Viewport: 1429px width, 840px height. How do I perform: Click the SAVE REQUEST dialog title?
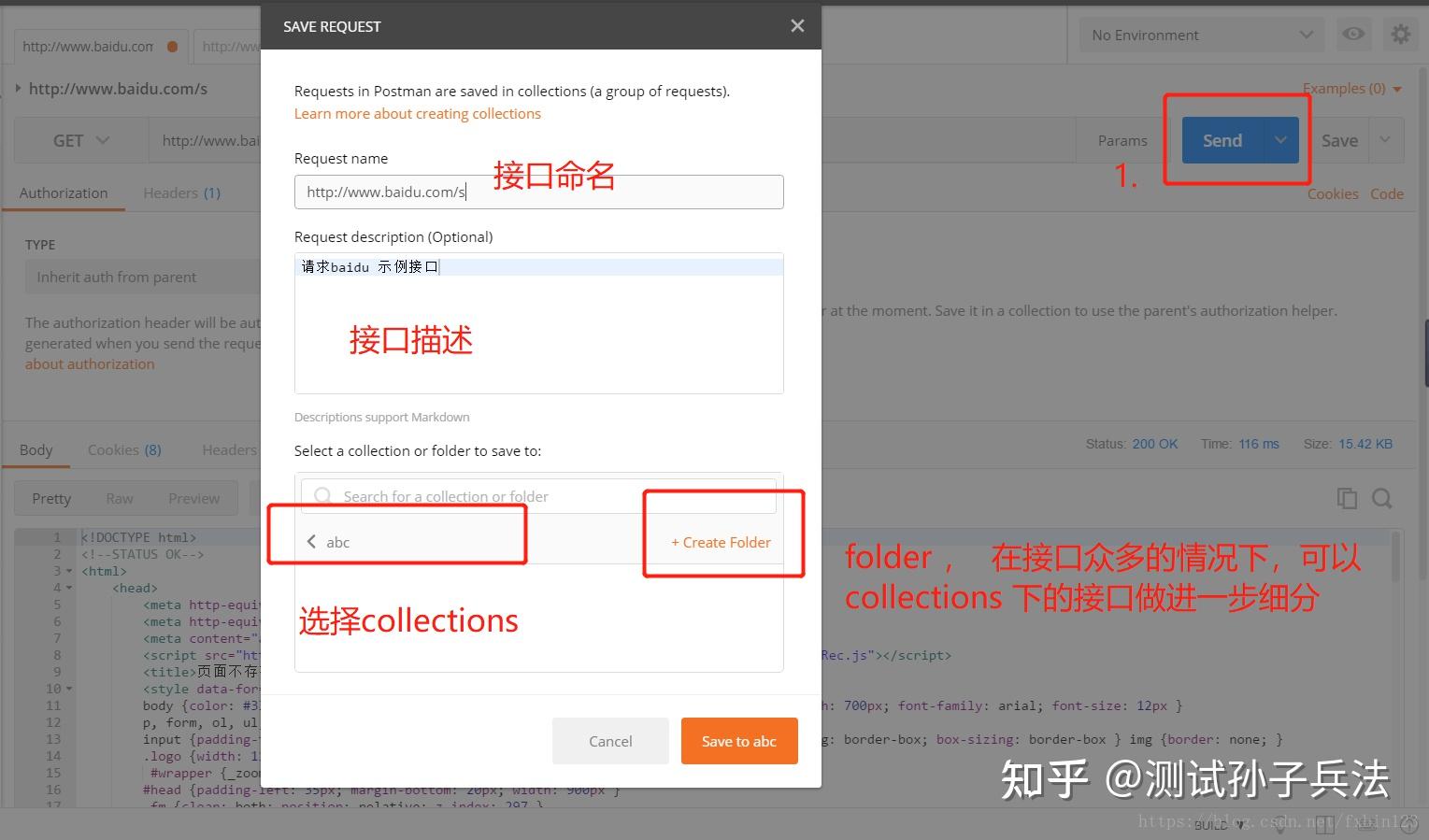(x=332, y=27)
